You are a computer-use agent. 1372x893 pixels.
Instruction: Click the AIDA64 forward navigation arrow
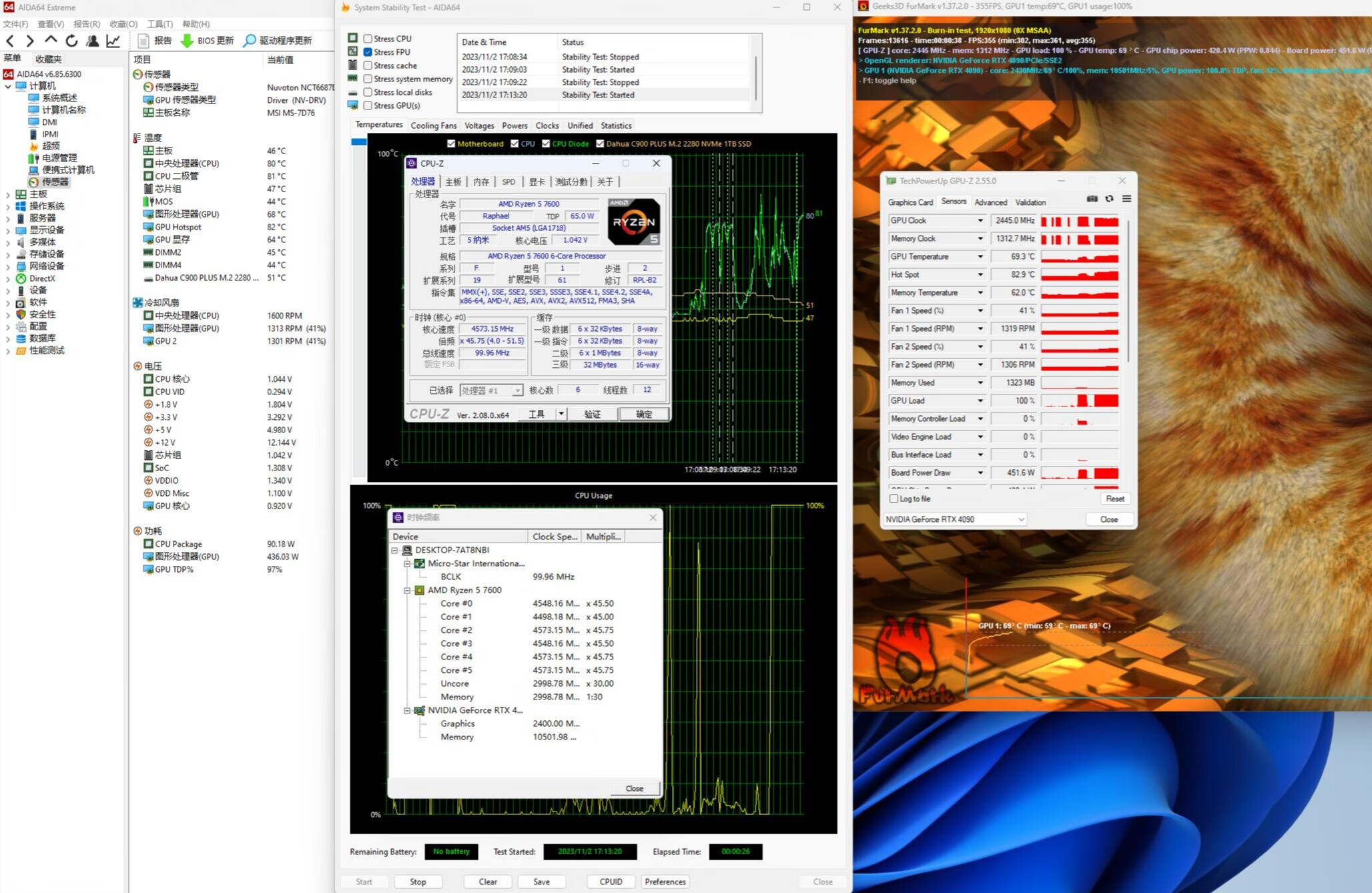point(29,41)
